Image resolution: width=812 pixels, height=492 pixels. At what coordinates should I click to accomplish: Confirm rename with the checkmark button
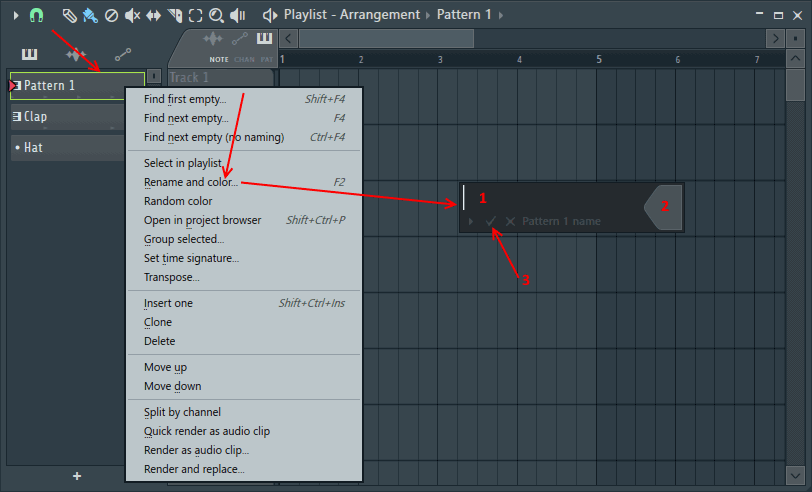click(491, 221)
